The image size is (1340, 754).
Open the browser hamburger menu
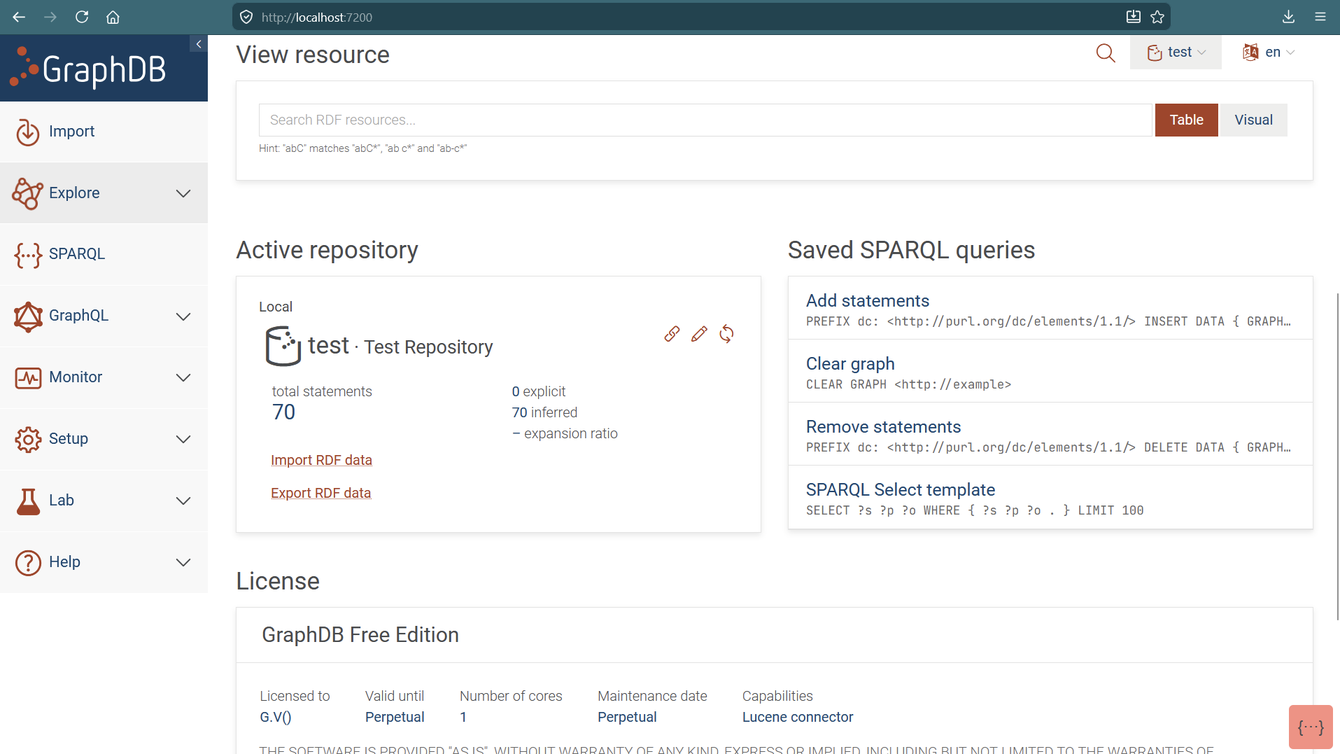1320,17
